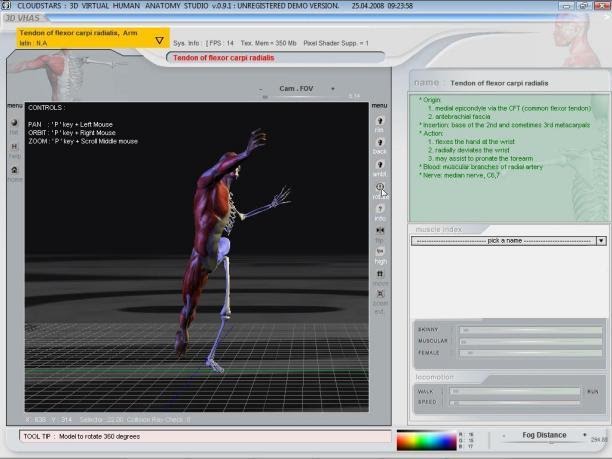The image size is (612, 459).
Task: Click the grid 'floor' icon
Action: tap(380, 274)
